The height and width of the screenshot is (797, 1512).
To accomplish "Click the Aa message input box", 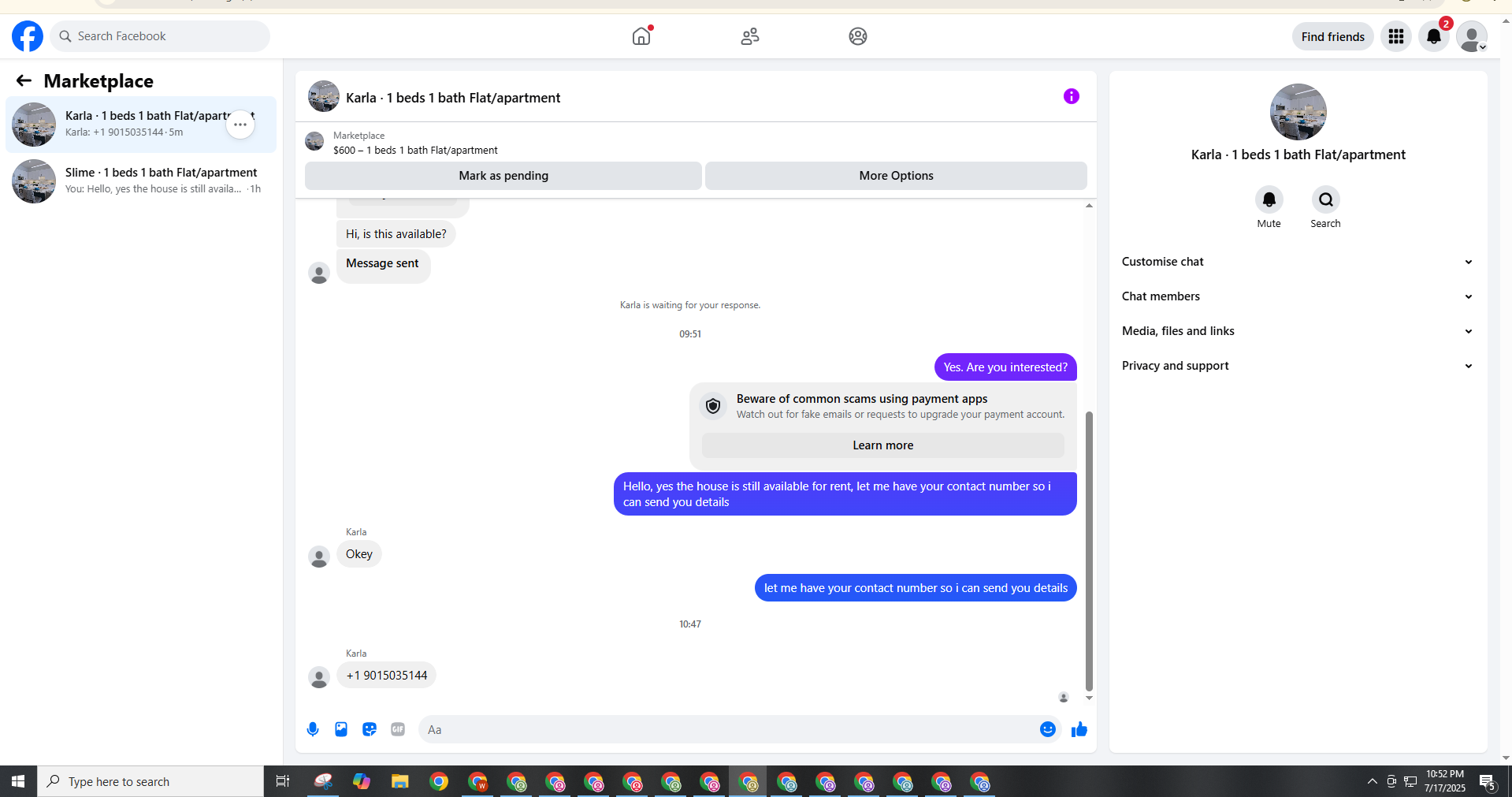I will (x=728, y=730).
